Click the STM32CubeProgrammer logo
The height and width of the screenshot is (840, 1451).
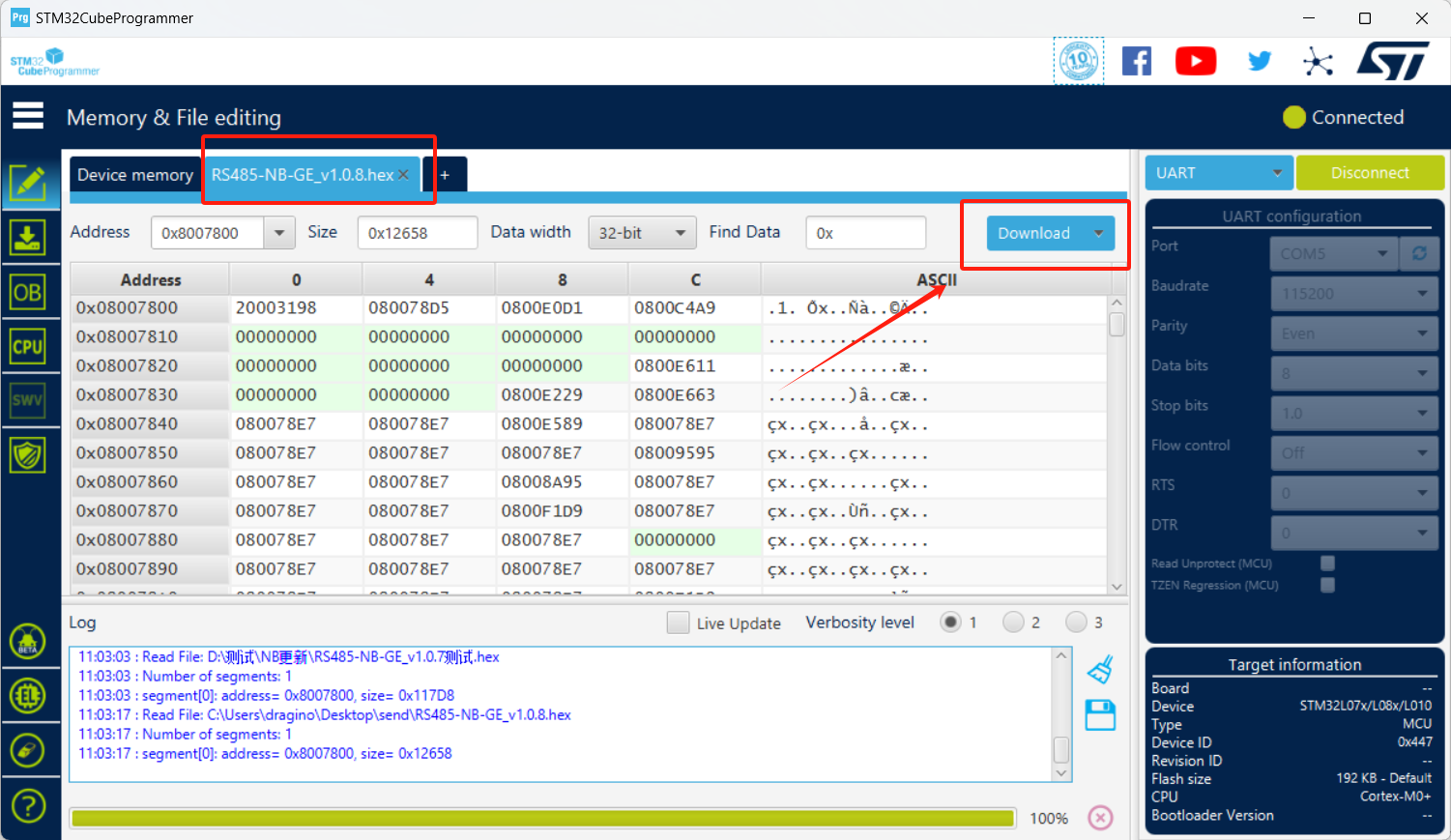[x=55, y=62]
